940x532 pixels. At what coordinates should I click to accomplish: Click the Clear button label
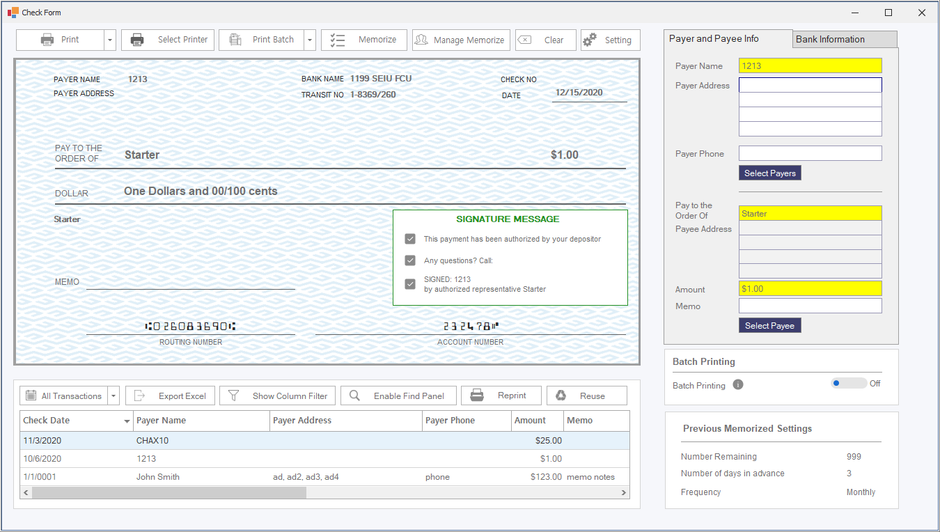pyautogui.click(x=553, y=40)
